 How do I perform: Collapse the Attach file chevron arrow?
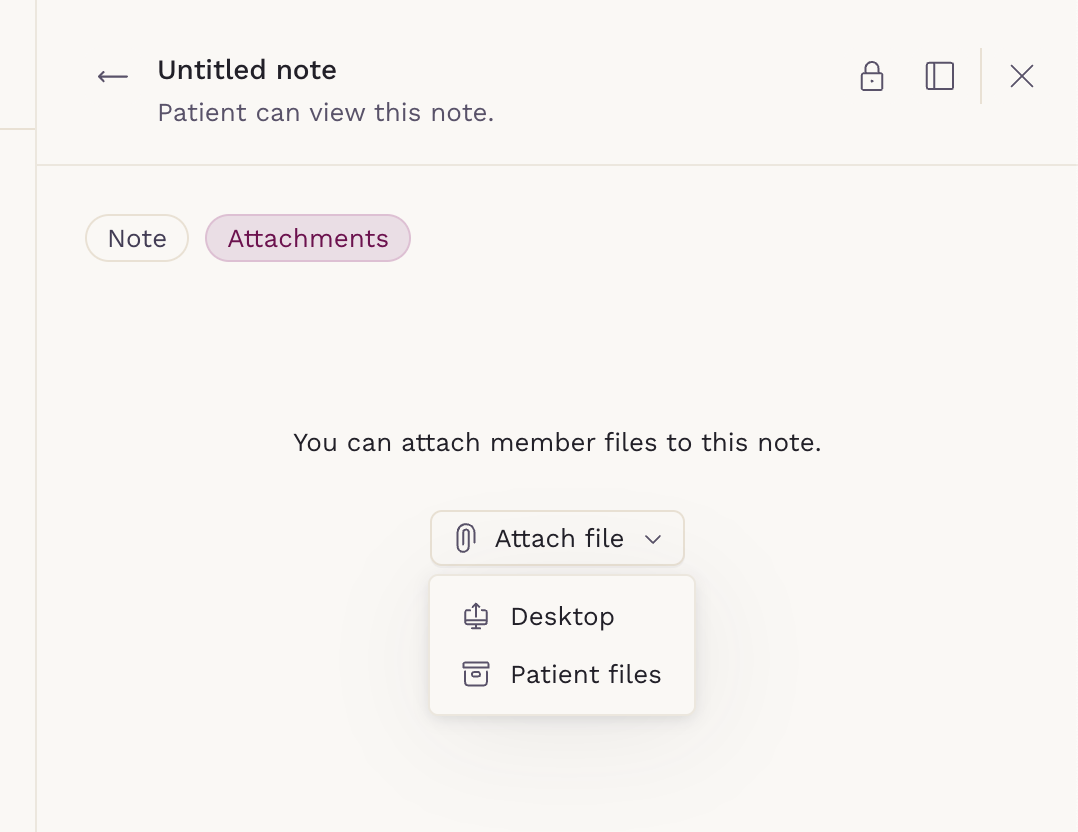(653, 539)
